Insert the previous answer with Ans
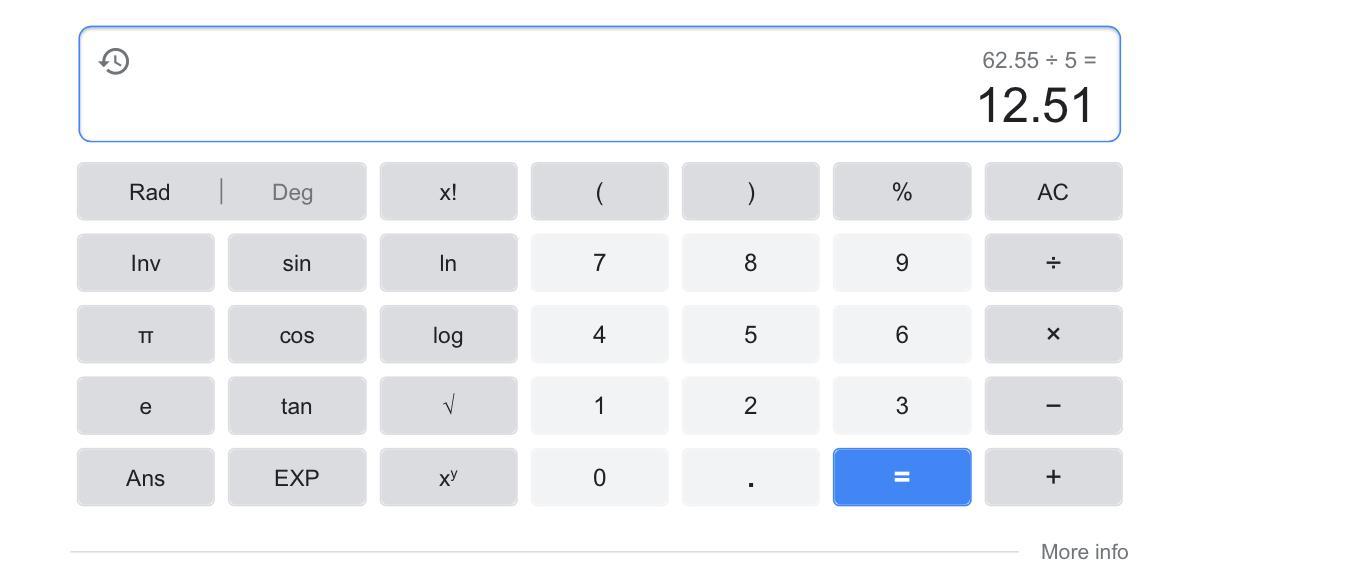The height and width of the screenshot is (578, 1346). 146,477
